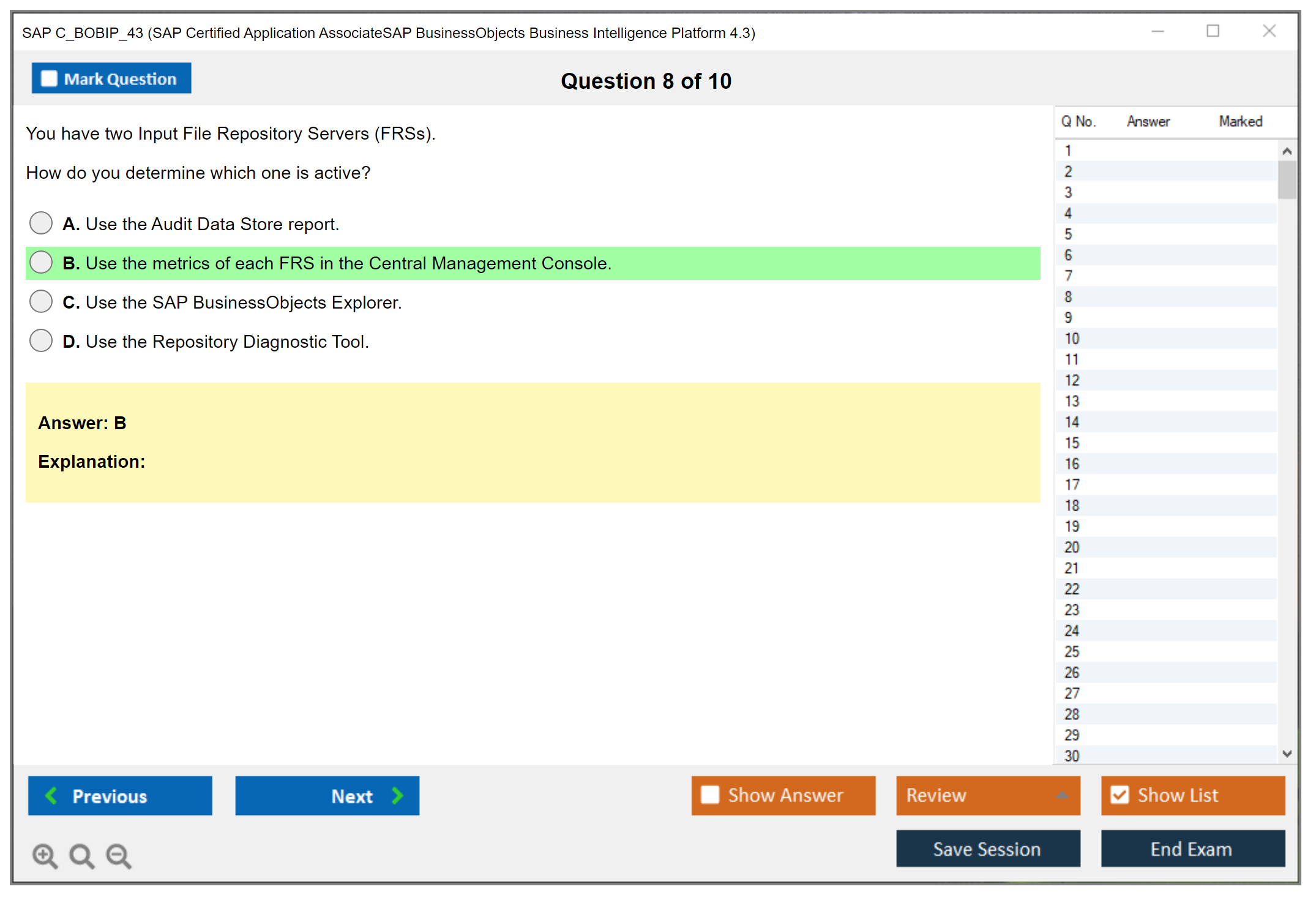
Task: Click the question list scrollbar thumb
Action: [x=1287, y=180]
